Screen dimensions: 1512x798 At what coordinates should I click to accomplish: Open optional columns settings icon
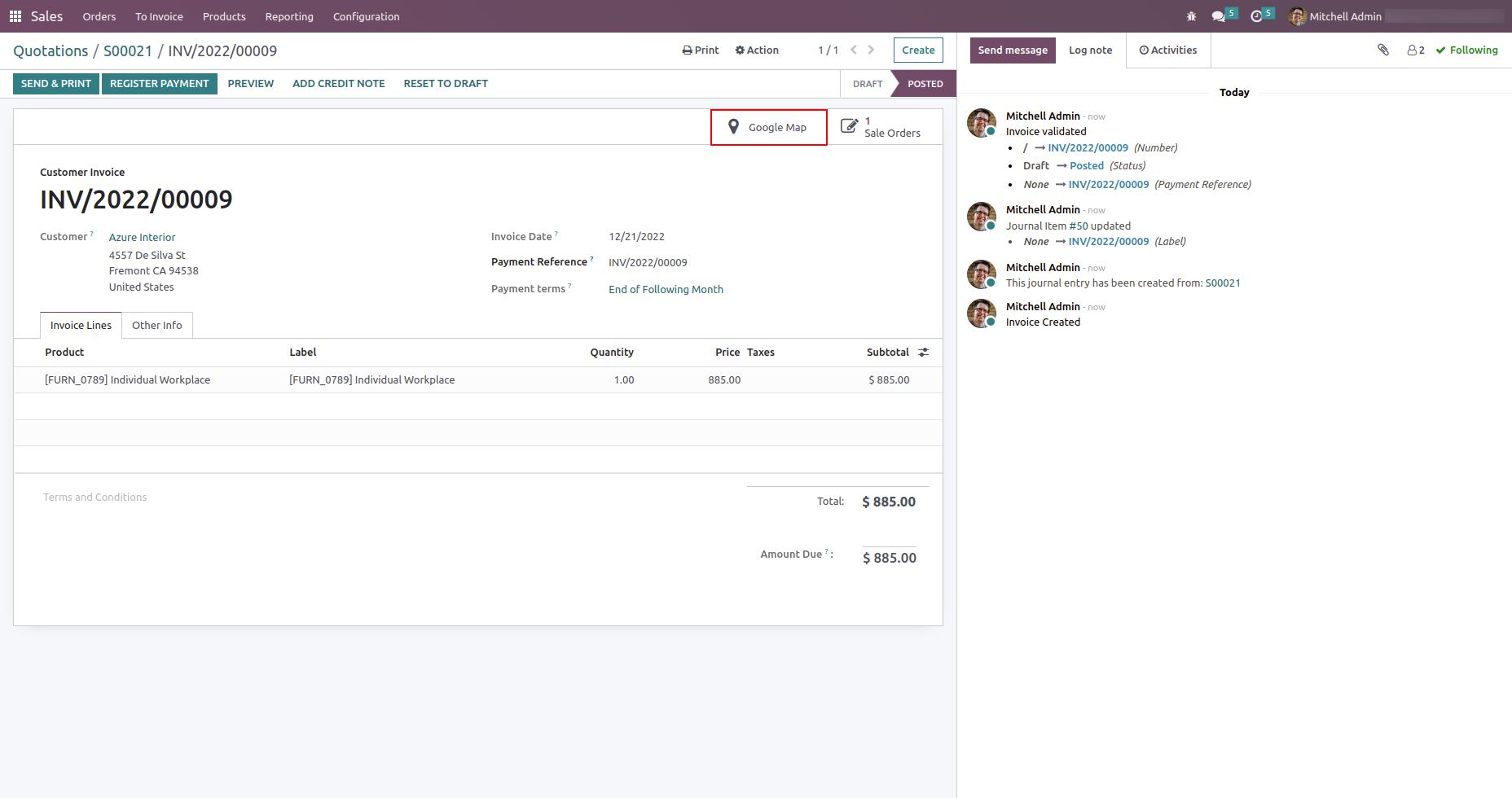point(924,353)
